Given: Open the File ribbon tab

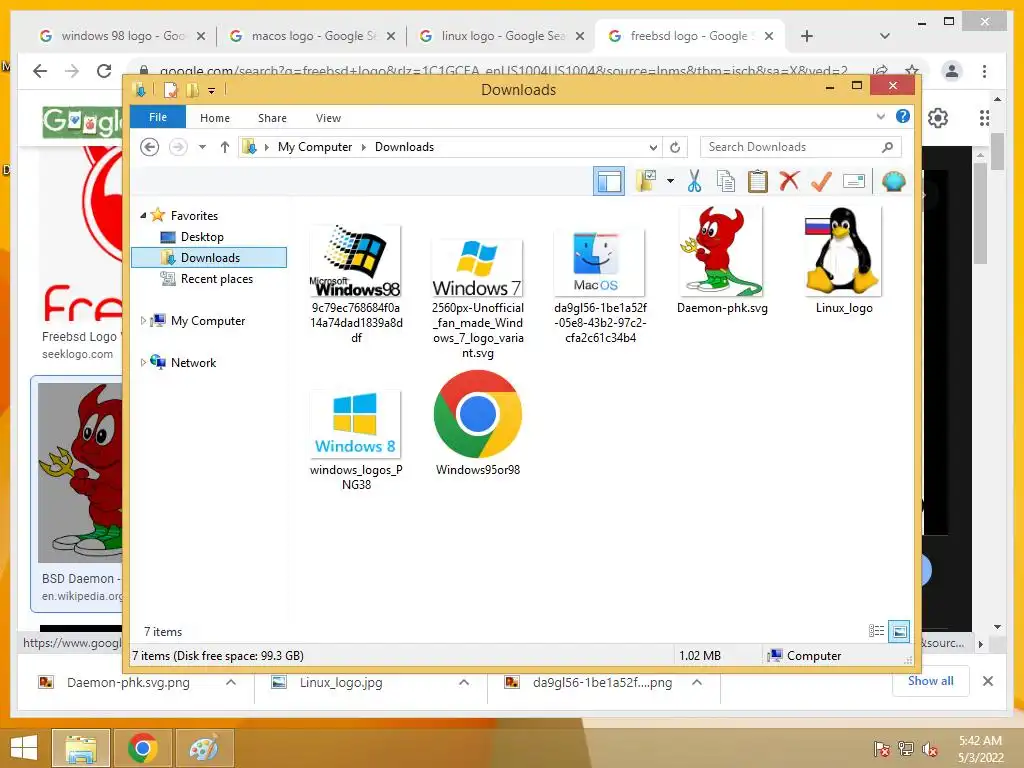Looking at the screenshot, I should [158, 117].
